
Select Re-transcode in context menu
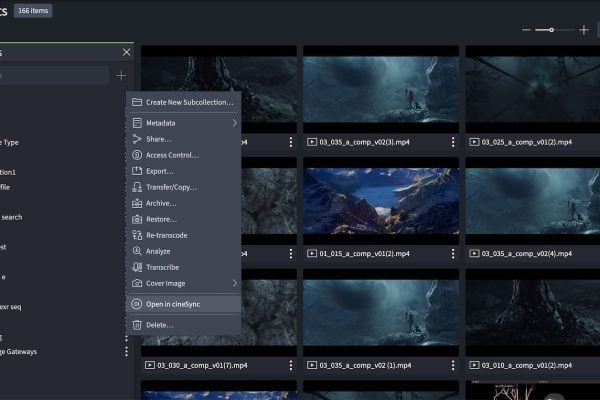tap(184, 235)
